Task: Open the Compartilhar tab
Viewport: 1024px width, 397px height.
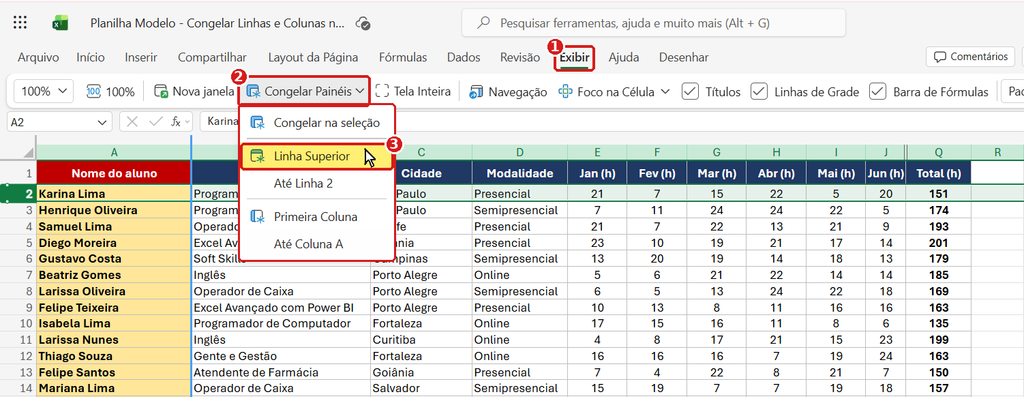Action: coord(212,57)
